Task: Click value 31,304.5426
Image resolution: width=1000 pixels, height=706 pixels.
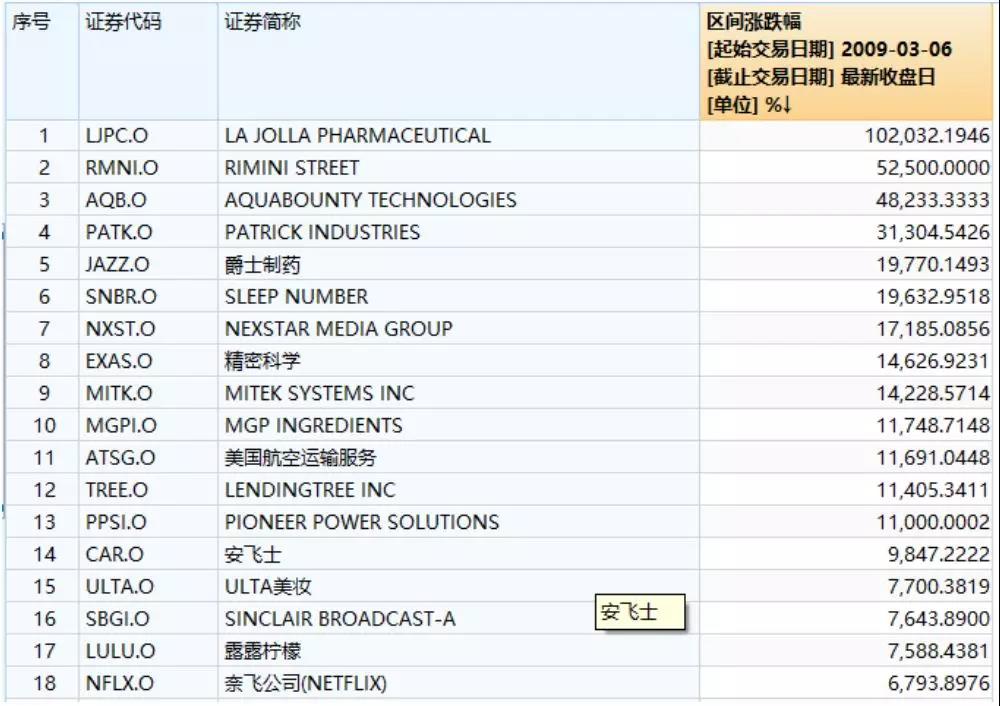Action: click(932, 232)
